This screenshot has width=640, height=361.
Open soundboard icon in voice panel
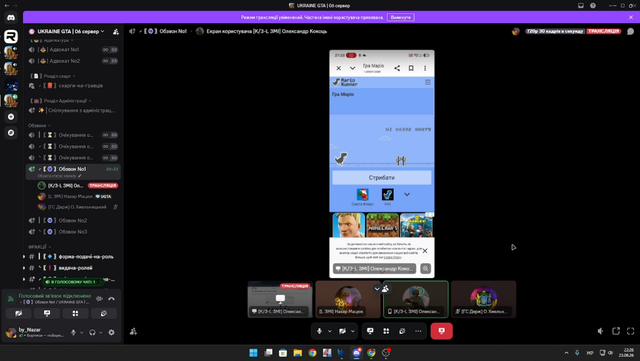(x=104, y=313)
